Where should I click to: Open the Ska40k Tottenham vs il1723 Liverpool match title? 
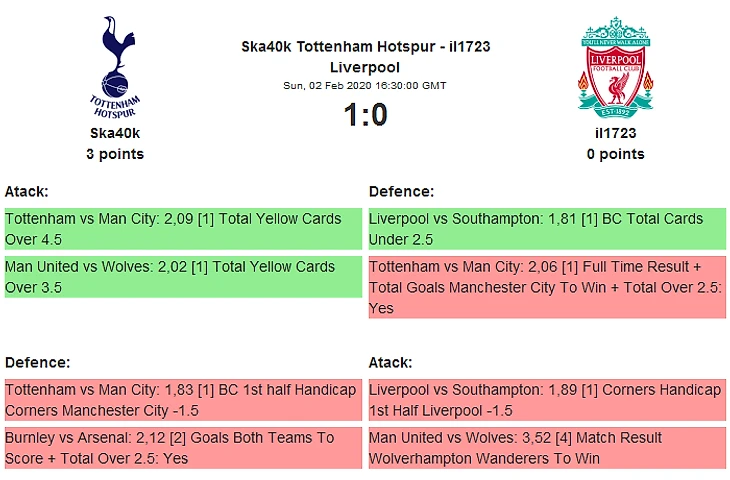[365, 57]
